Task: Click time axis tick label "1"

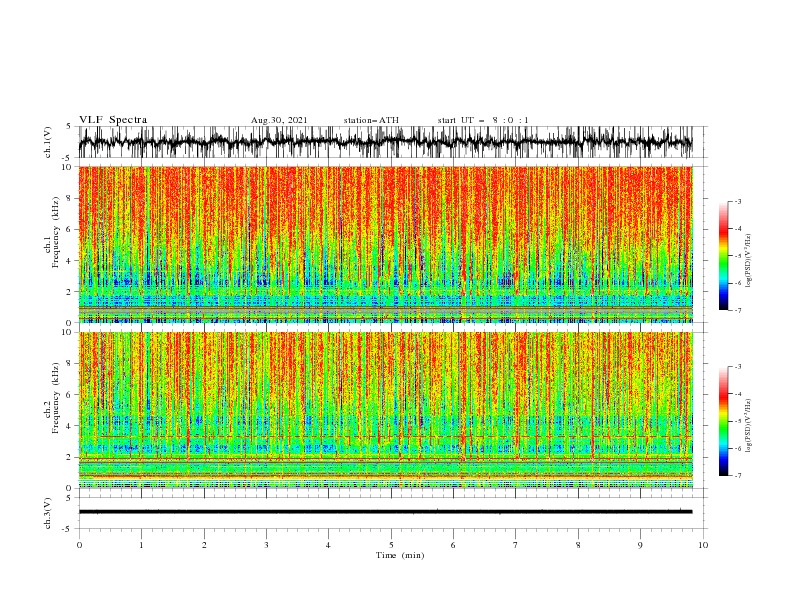Action: tap(142, 545)
